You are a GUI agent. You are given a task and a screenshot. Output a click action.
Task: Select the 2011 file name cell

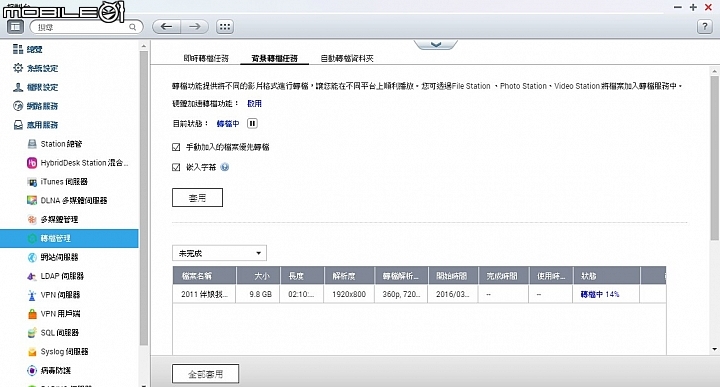click(204, 294)
